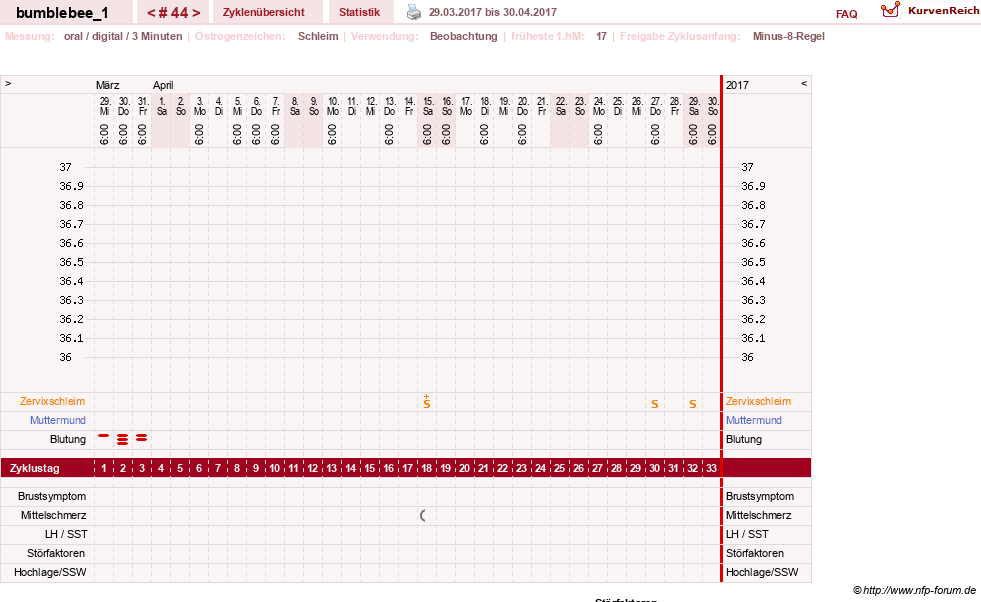Go to next cycle with the right arrow after #44
This screenshot has height=602, width=981.
196,13
